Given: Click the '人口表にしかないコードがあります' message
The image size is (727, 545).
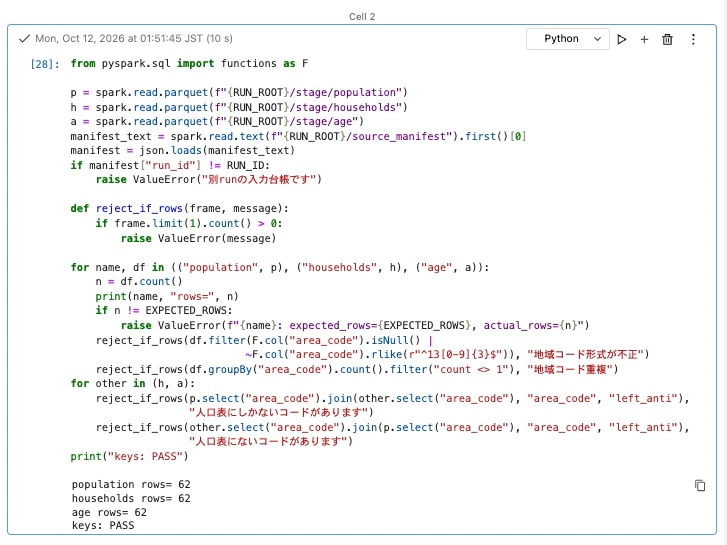Looking at the screenshot, I should 281,412.
